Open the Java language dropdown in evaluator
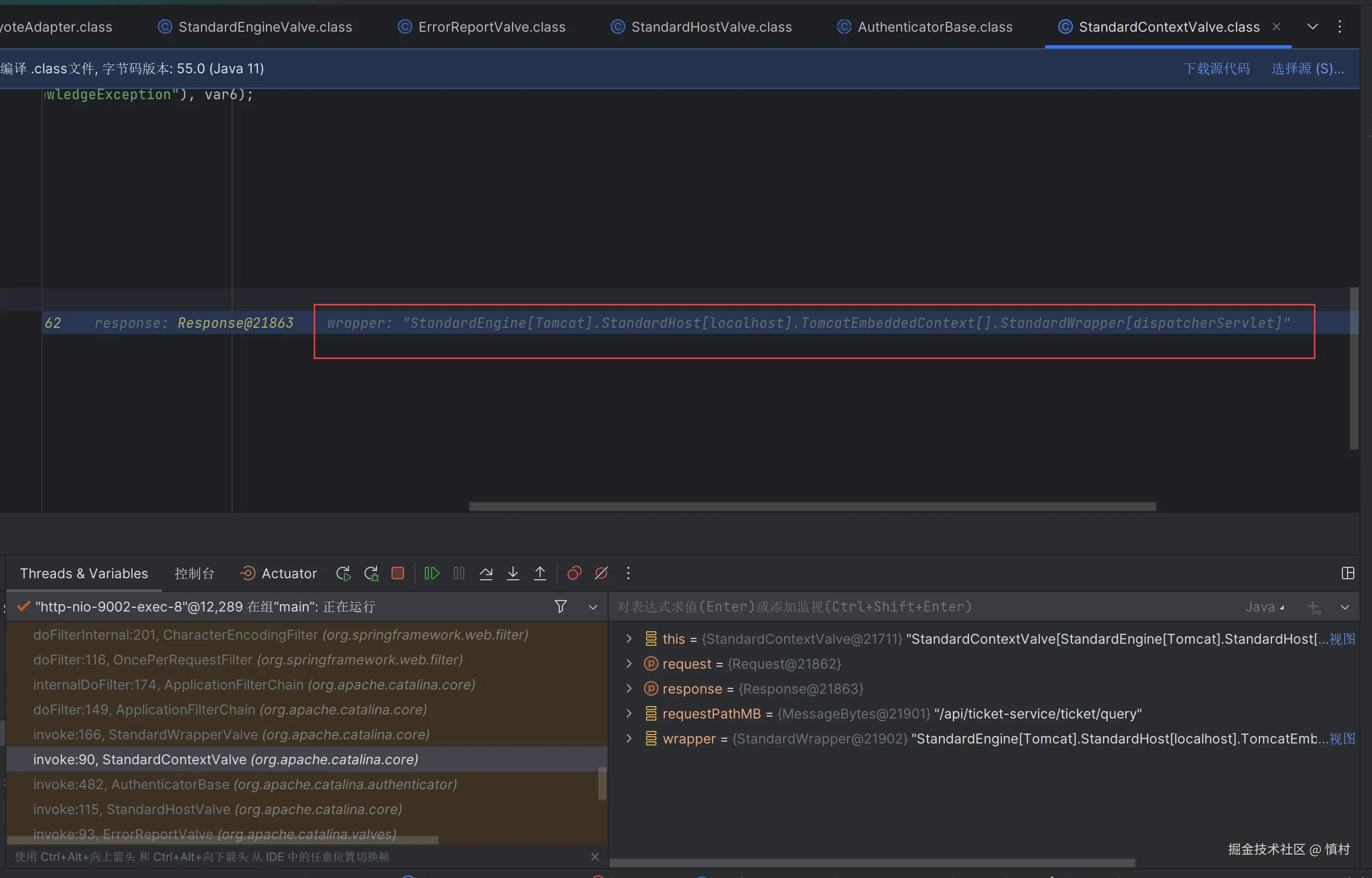Viewport: 1372px width, 878px height. tap(1265, 607)
